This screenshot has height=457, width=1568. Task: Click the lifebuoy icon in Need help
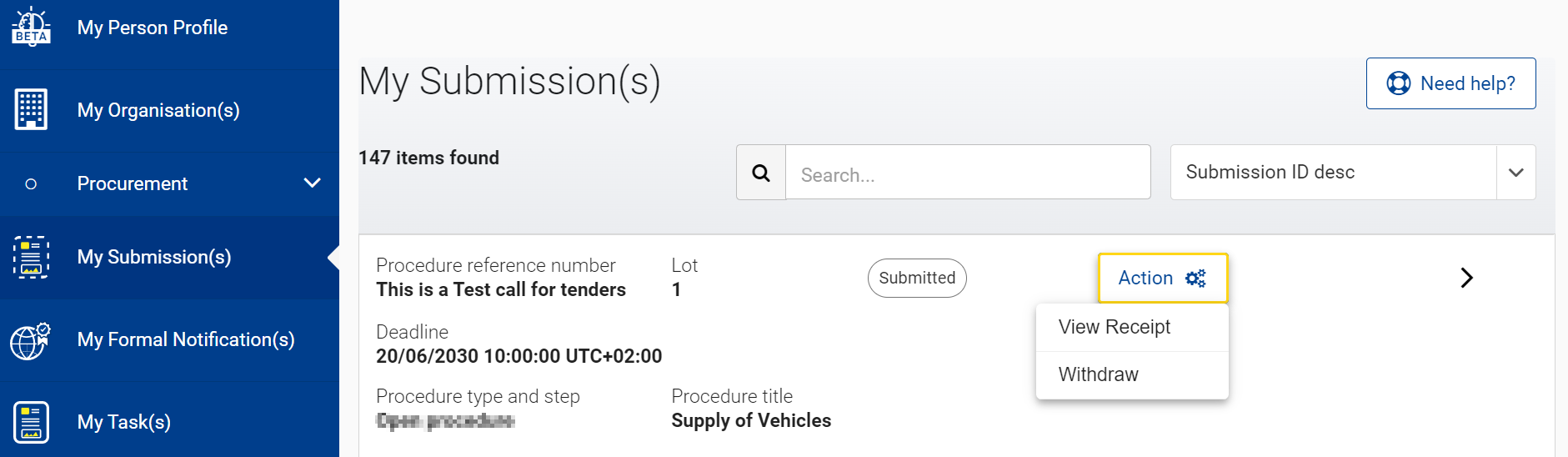click(x=1398, y=83)
